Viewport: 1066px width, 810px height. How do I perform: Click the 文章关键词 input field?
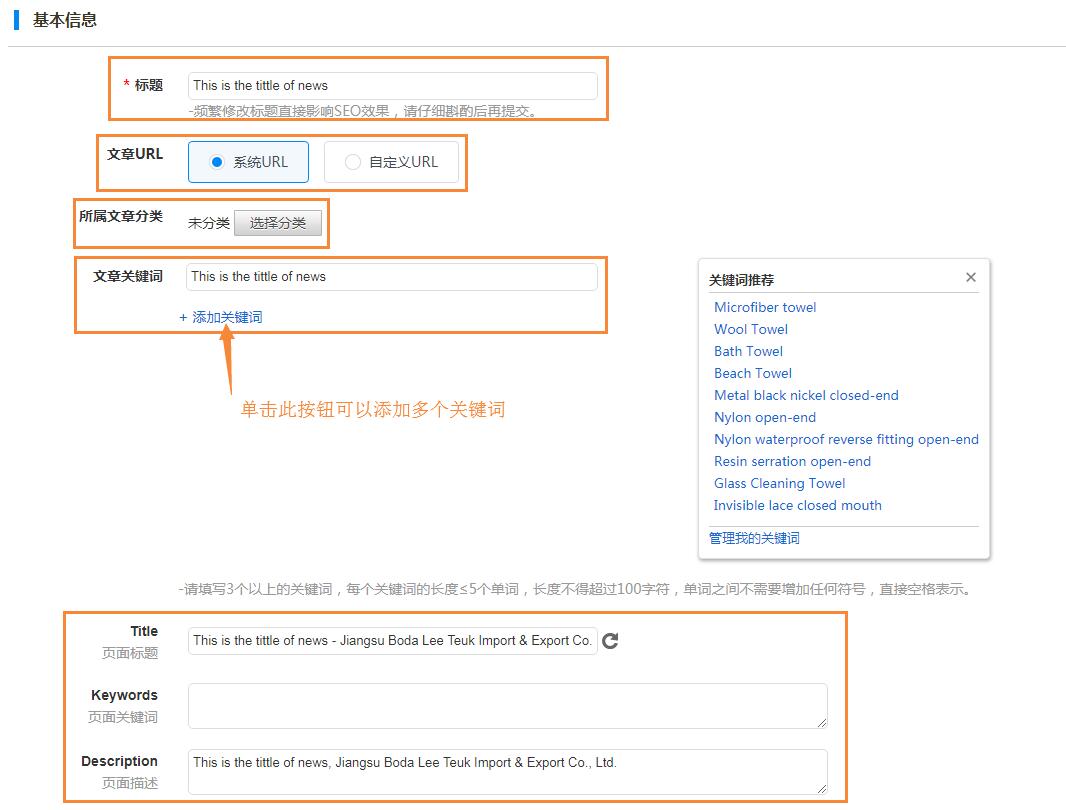coord(392,277)
